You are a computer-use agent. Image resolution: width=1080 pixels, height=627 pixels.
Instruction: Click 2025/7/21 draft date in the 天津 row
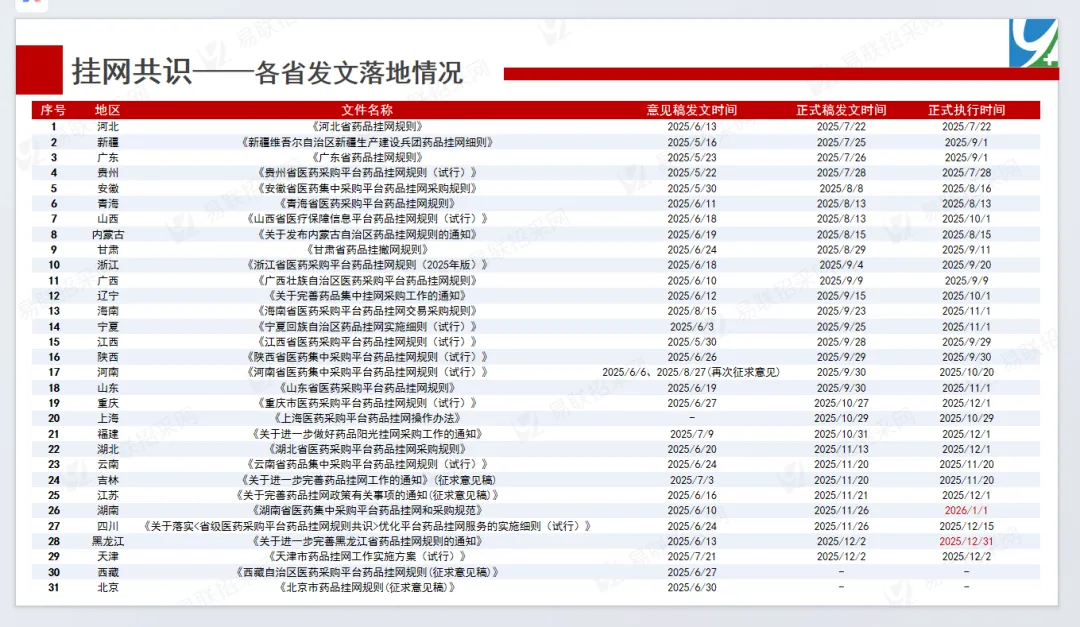pos(692,557)
